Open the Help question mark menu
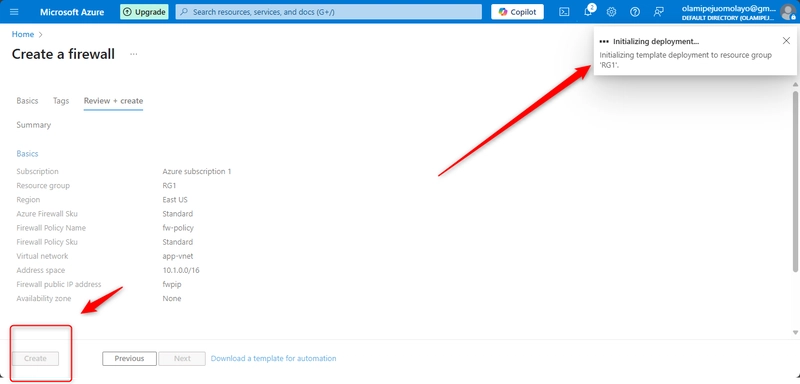 pos(635,12)
